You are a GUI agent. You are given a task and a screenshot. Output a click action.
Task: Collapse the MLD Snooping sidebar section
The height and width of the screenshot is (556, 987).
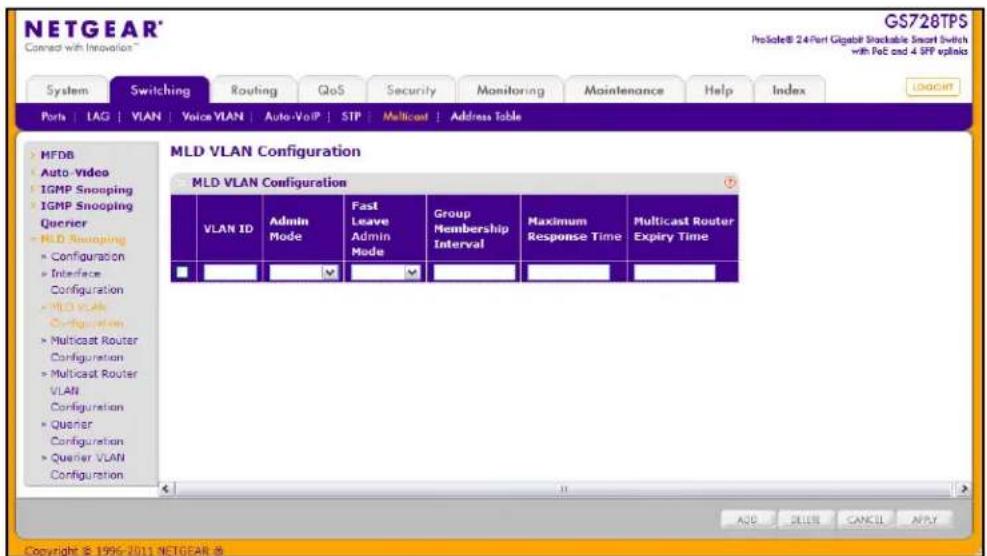point(82,239)
